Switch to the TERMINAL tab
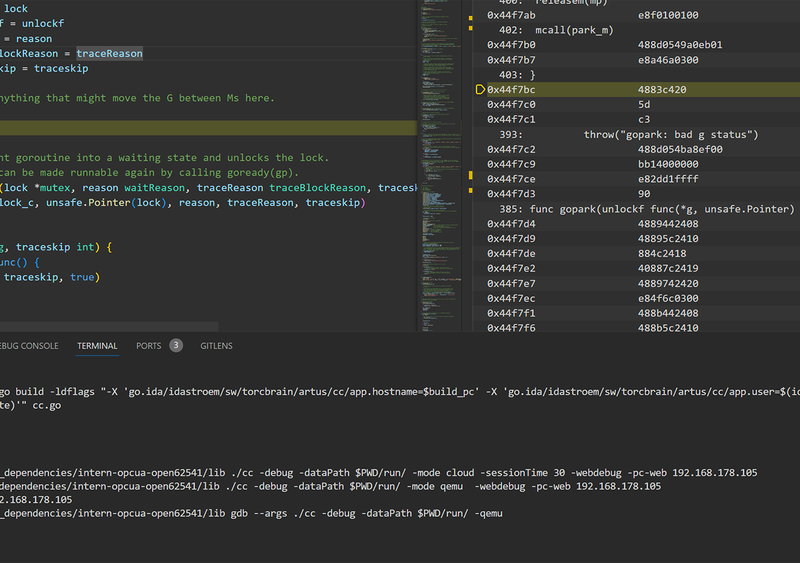 (97, 346)
